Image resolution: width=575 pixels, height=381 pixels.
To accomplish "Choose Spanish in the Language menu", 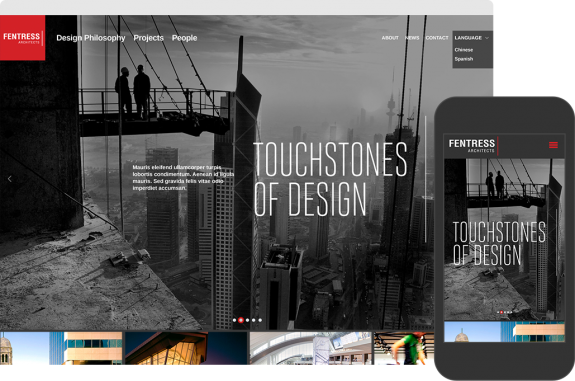I will (x=464, y=59).
